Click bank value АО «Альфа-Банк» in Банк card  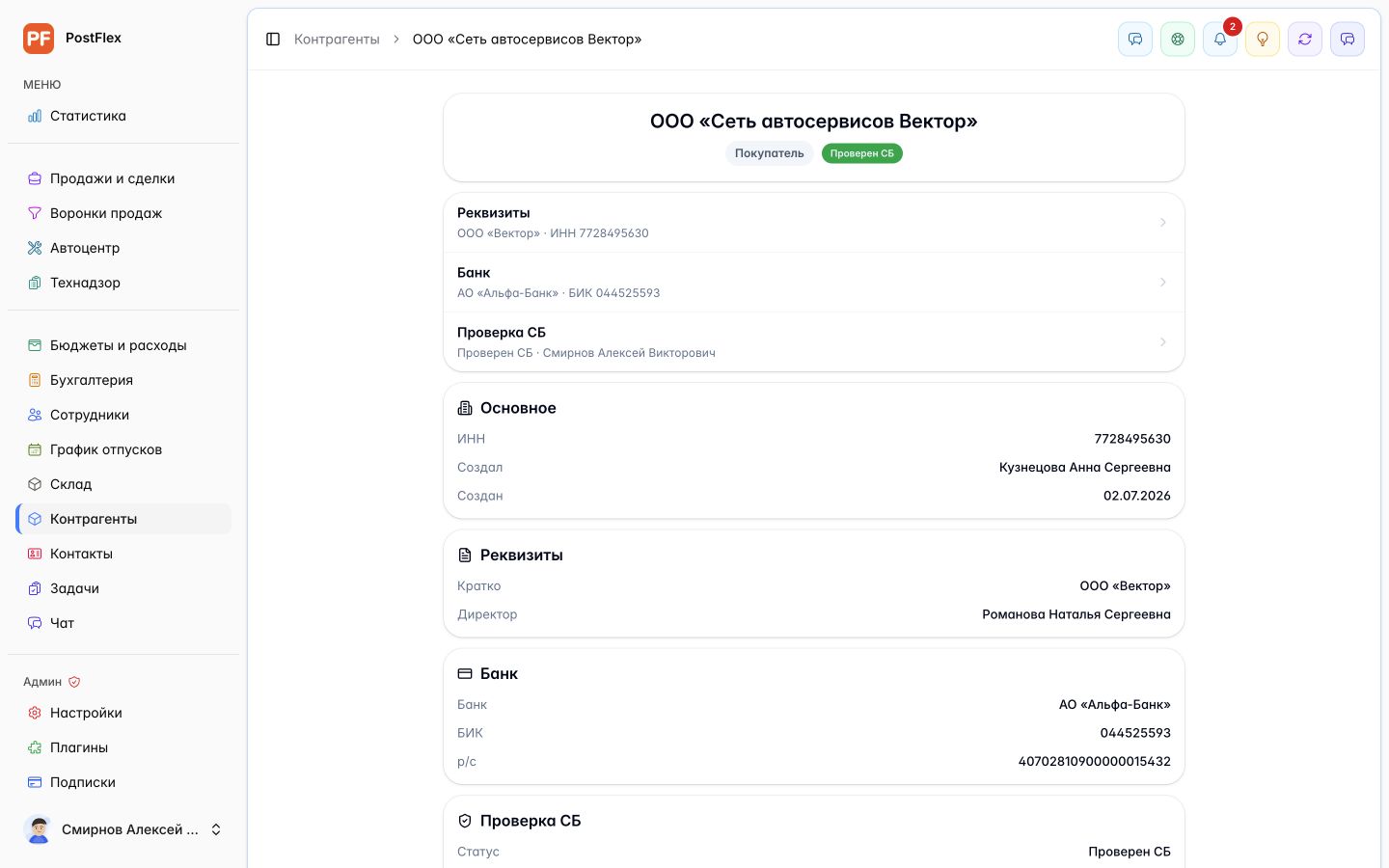tap(1115, 705)
